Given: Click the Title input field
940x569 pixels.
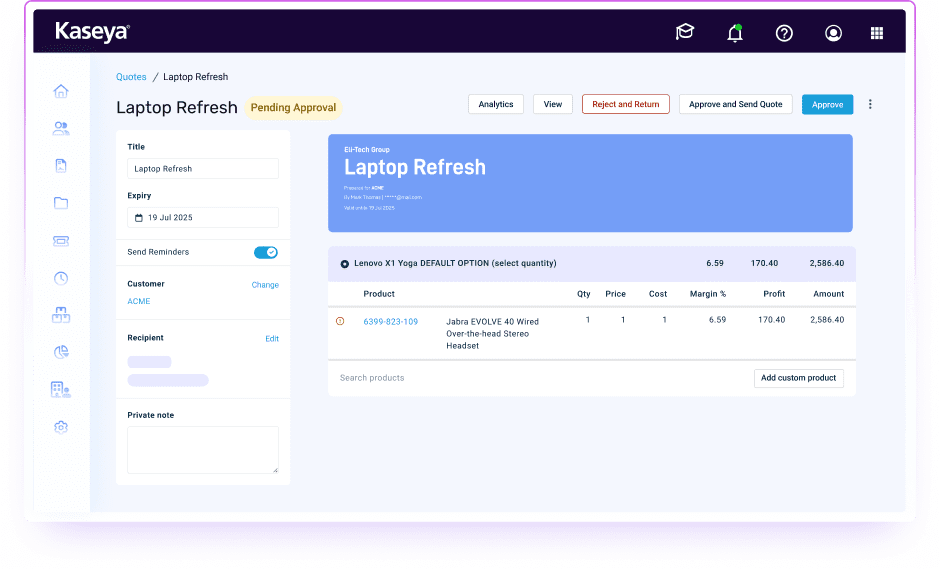Looking at the screenshot, I should click(203, 168).
